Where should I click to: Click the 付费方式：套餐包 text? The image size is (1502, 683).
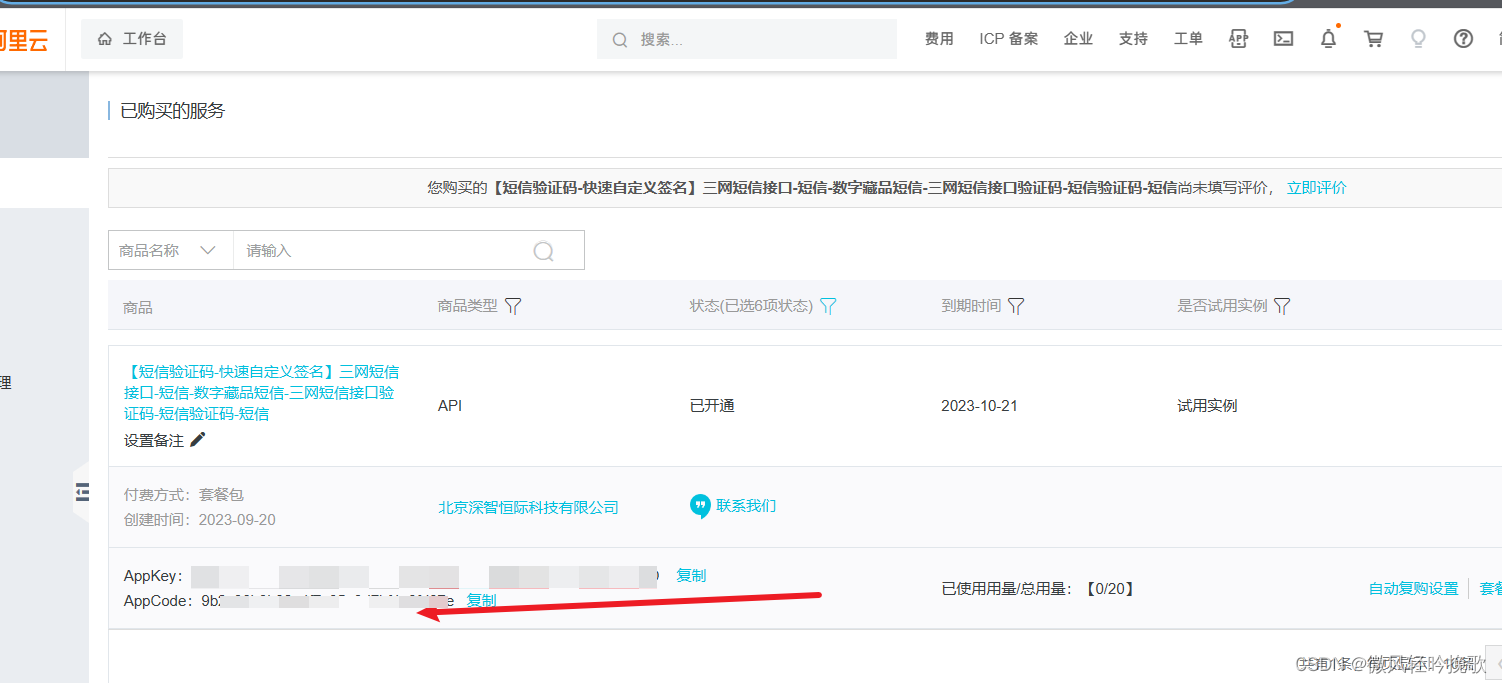184,494
